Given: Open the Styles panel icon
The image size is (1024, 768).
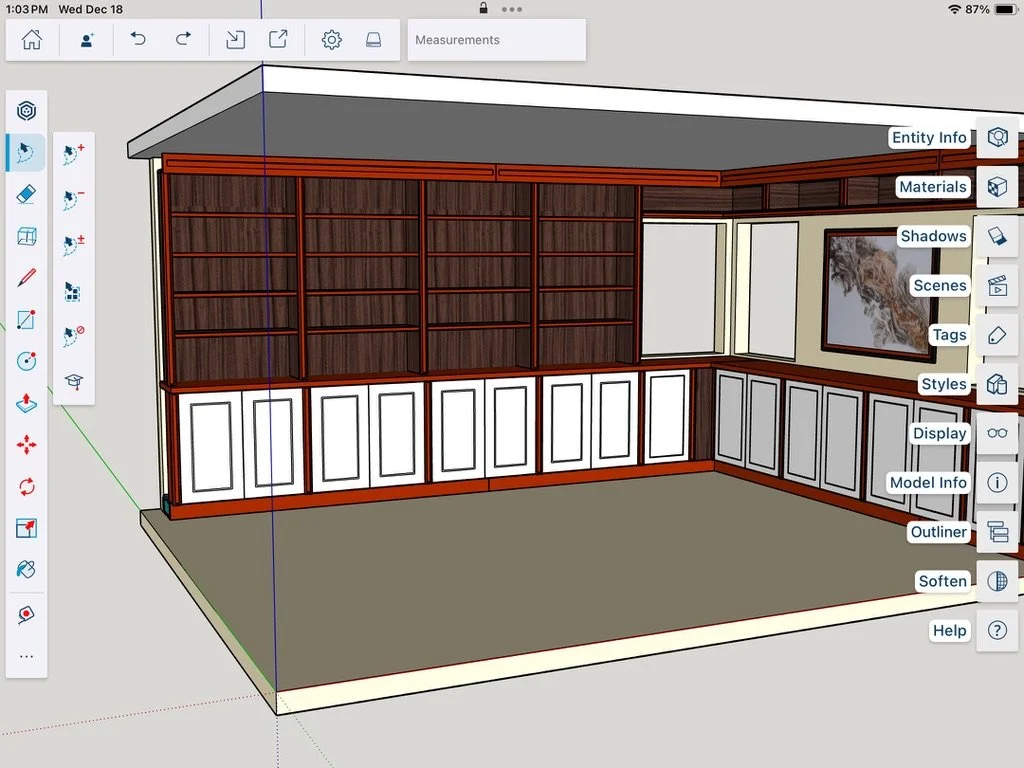Looking at the screenshot, I should click(997, 384).
